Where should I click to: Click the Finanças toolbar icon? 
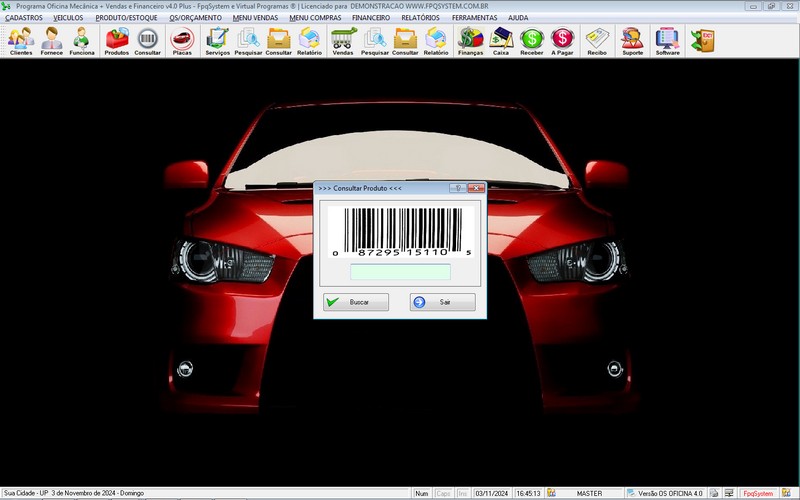pyautogui.click(x=470, y=40)
